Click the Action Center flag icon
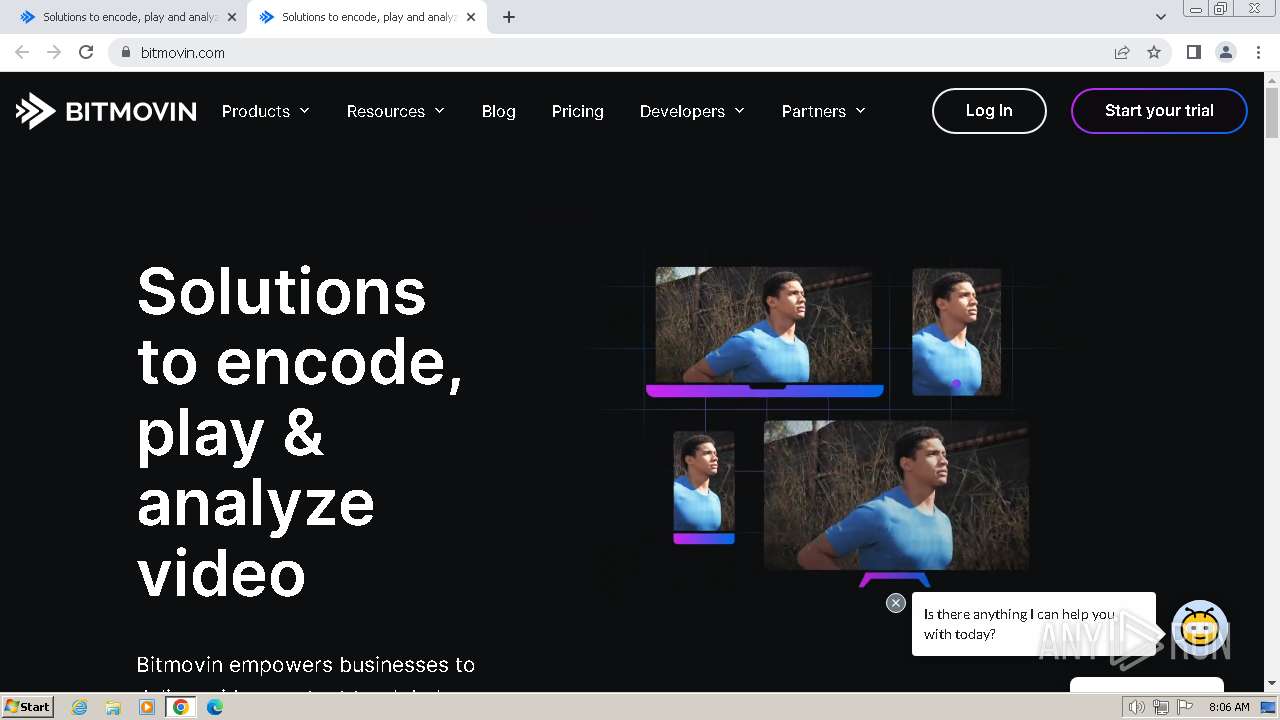The height and width of the screenshot is (720, 1280). click(1184, 707)
